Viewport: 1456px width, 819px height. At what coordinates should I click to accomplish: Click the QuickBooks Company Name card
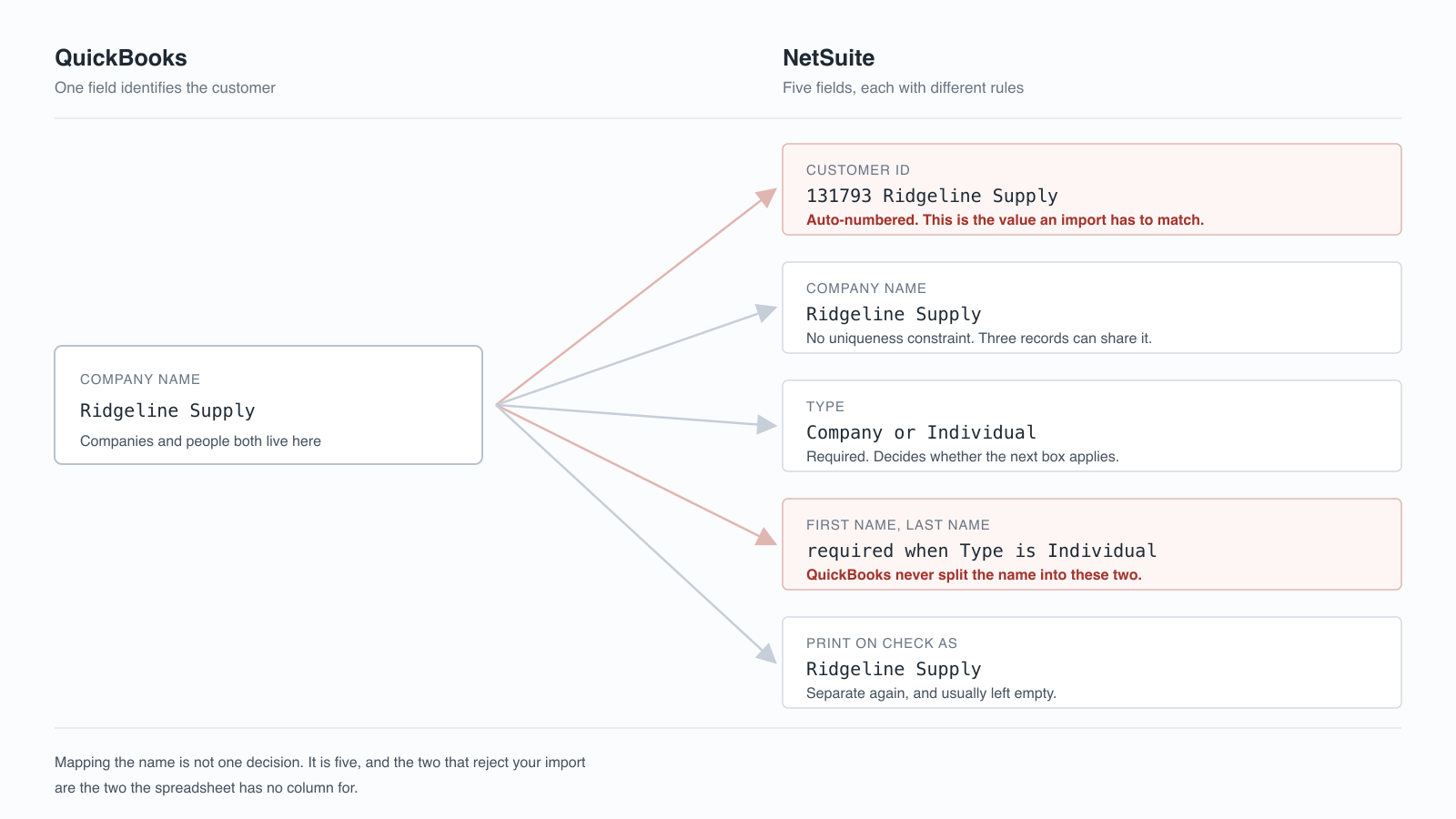pyautogui.click(x=268, y=405)
